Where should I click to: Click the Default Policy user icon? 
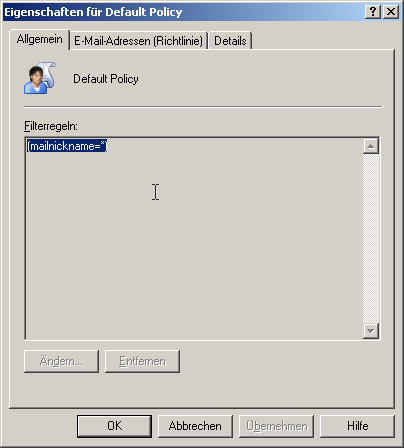tap(40, 78)
